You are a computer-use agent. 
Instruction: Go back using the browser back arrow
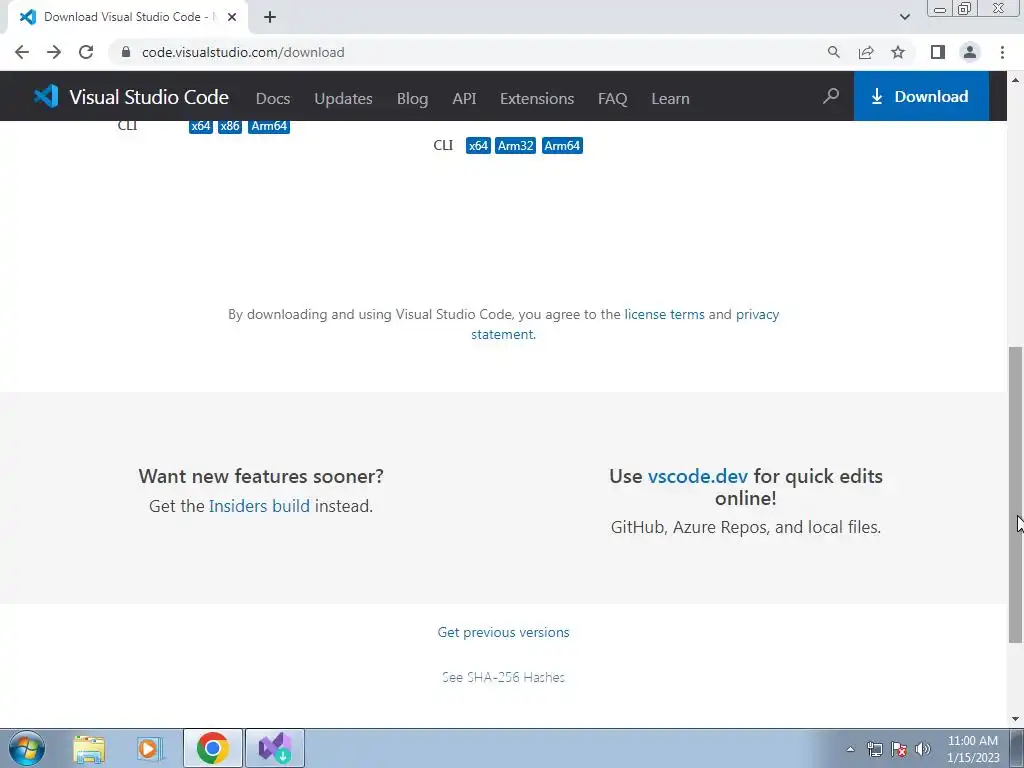pos(22,52)
